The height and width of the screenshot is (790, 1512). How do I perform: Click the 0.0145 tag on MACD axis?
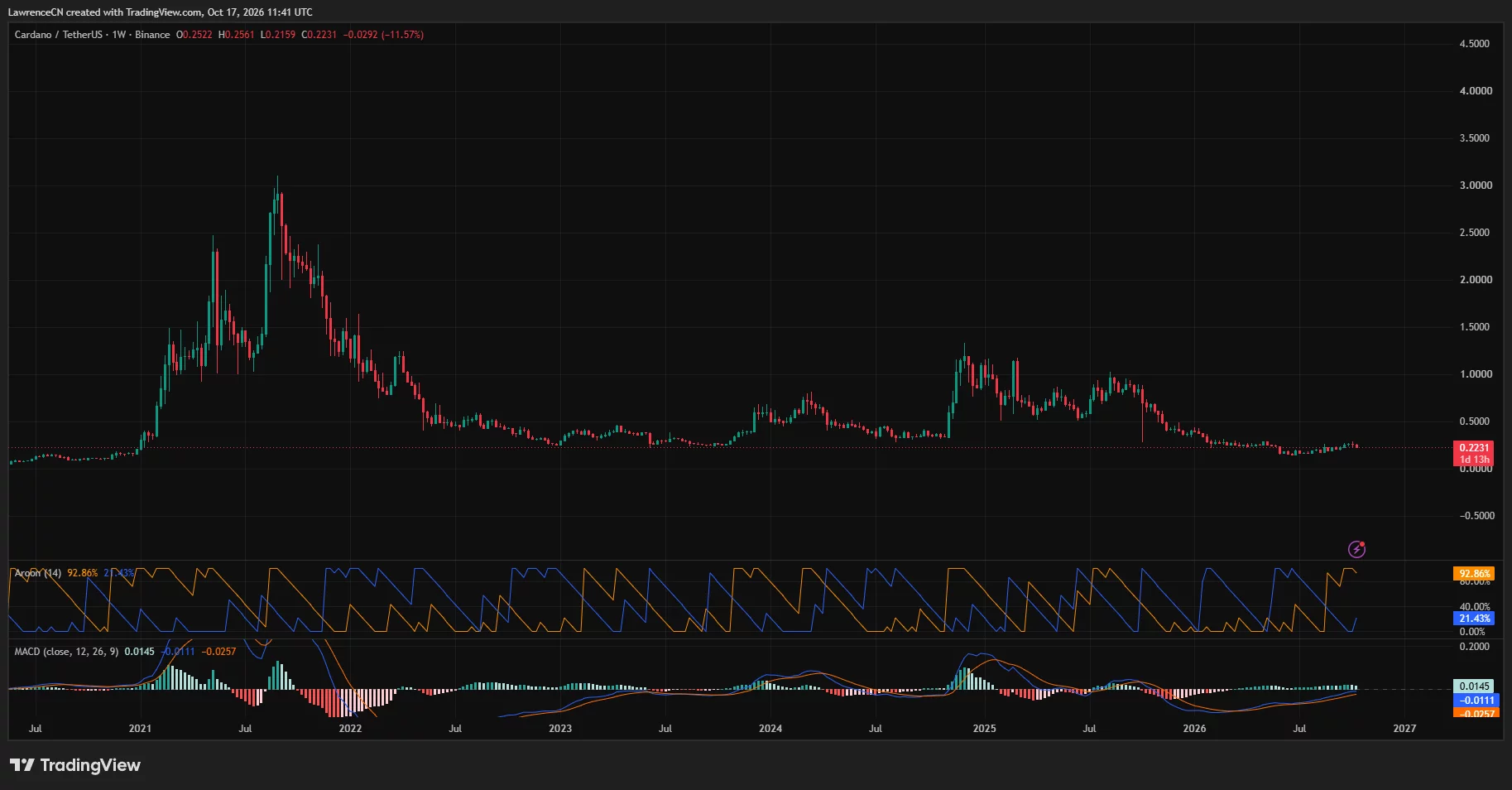point(1474,686)
